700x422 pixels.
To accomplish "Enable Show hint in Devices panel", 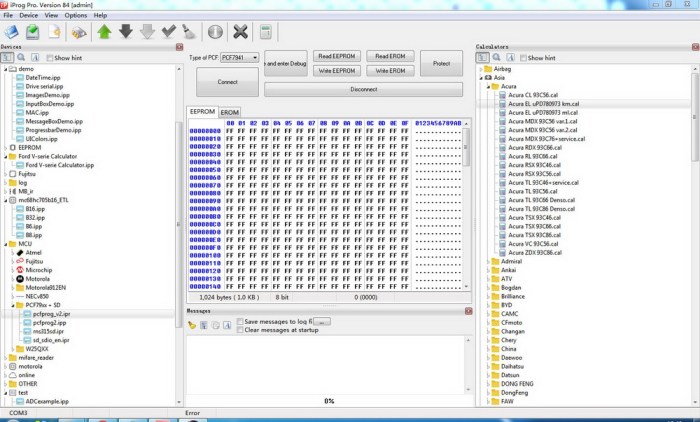I will click(x=49, y=58).
